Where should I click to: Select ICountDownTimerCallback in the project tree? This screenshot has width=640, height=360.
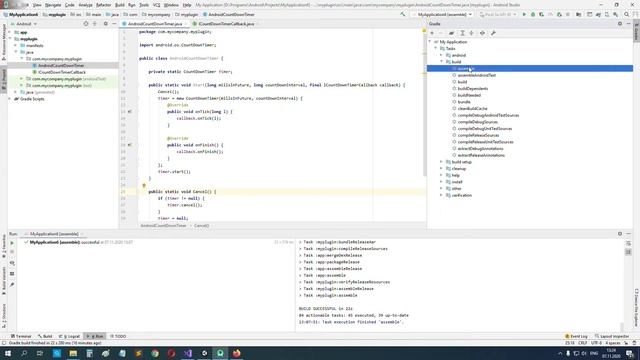[62, 72]
